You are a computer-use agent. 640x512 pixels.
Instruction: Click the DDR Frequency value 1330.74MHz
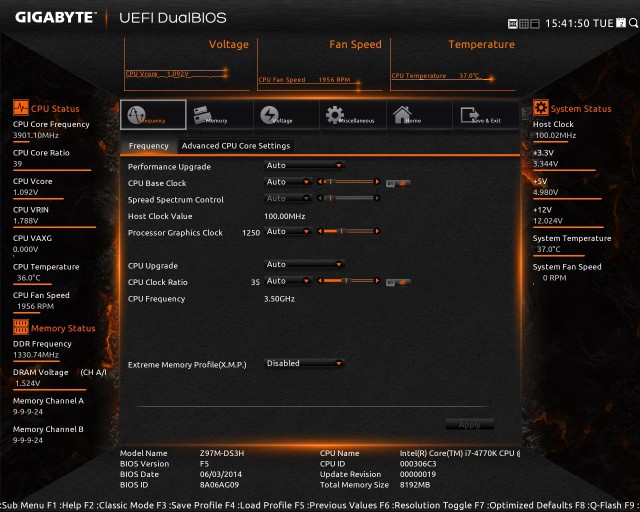click(36, 355)
